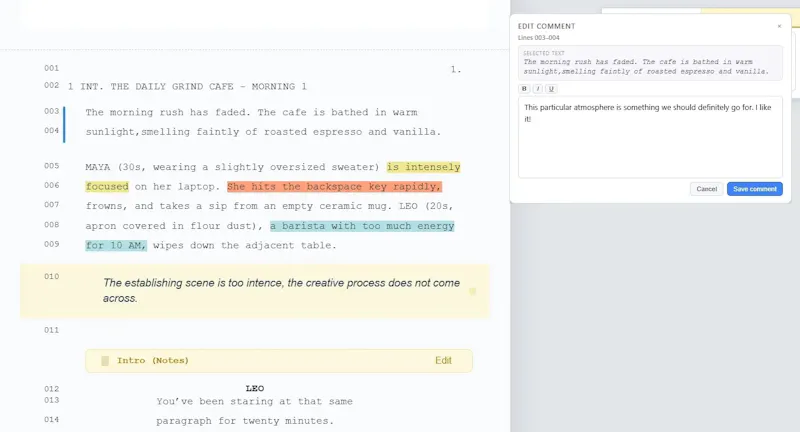Select the teal highlight 'for 10 AM,'
Image resolution: width=800 pixels, height=432 pixels.
[116, 245]
